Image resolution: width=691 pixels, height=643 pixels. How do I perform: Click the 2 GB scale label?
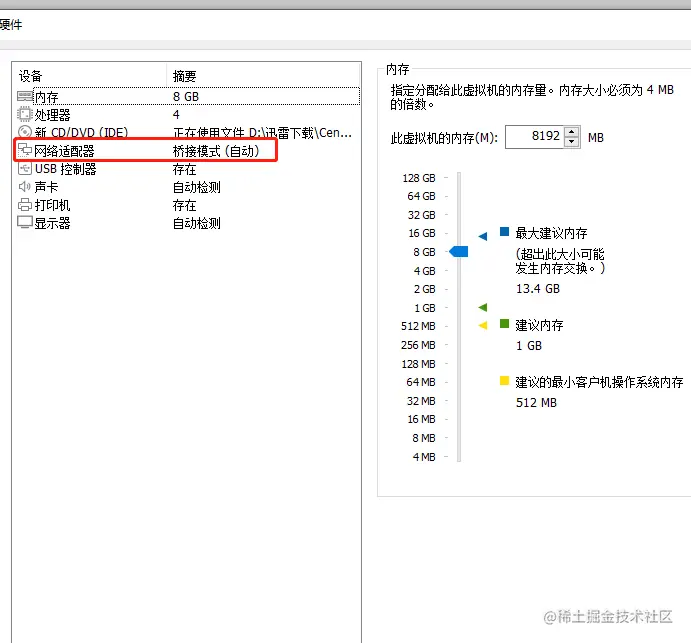pos(424,289)
